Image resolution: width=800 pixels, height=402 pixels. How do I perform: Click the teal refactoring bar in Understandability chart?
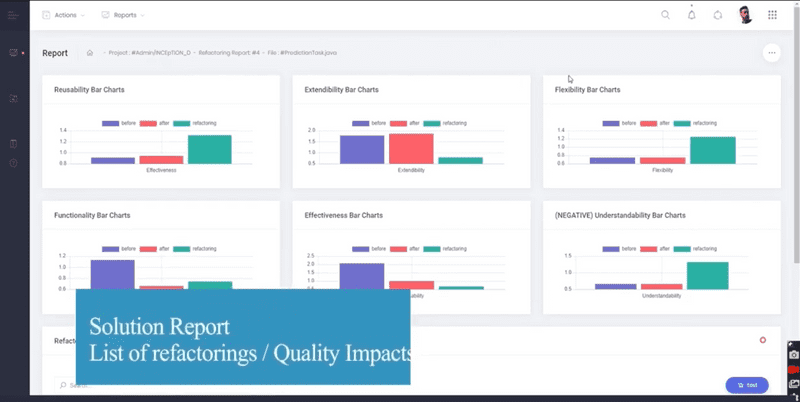click(707, 275)
